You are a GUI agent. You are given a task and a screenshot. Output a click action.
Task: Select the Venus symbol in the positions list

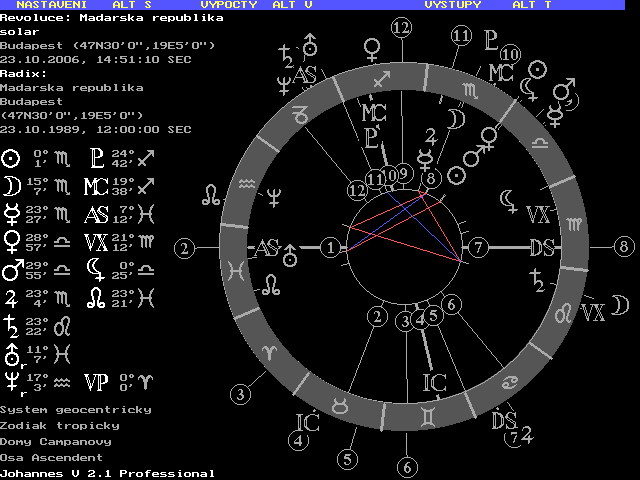tap(11, 242)
